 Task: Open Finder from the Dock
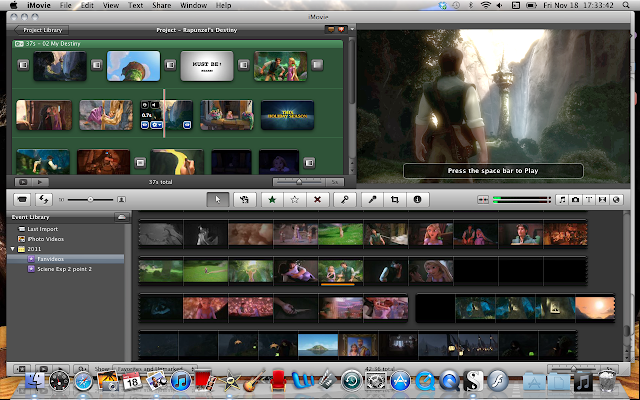click(35, 381)
